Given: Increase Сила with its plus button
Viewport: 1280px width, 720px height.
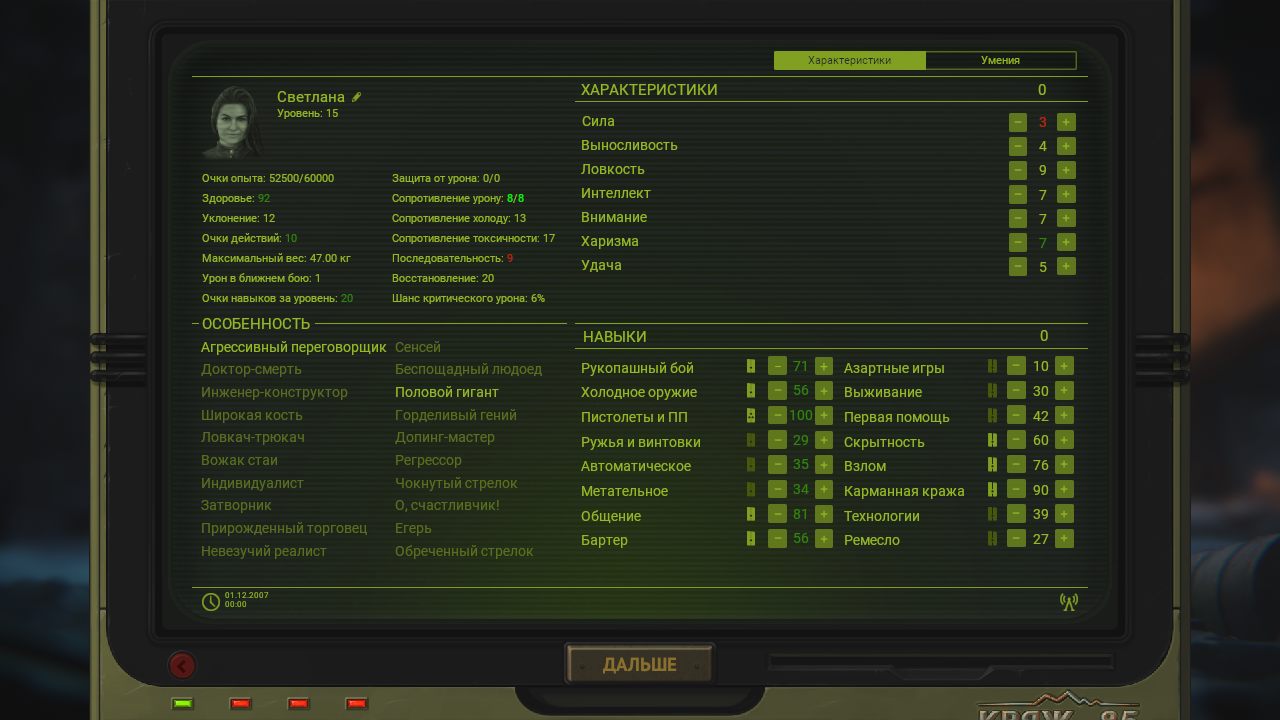Looking at the screenshot, I should click(1064, 122).
